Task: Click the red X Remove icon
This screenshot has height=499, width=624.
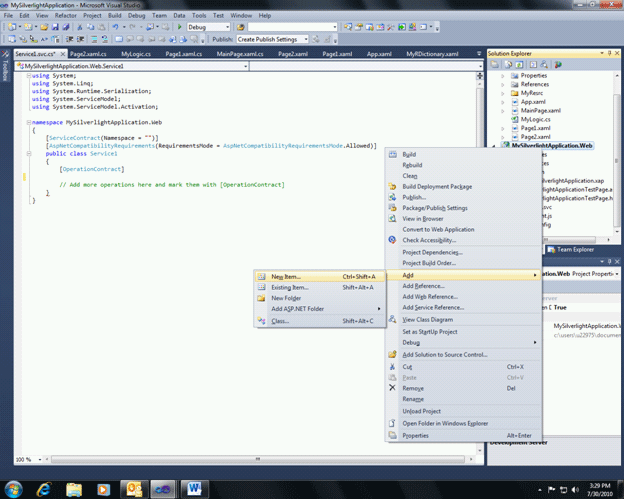Action: tap(392, 388)
